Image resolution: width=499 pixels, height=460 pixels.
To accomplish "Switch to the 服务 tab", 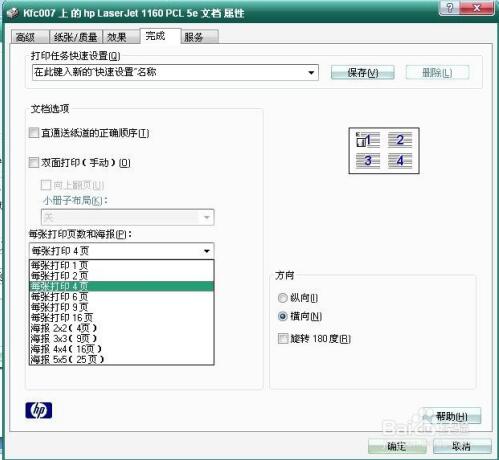I will (200, 37).
